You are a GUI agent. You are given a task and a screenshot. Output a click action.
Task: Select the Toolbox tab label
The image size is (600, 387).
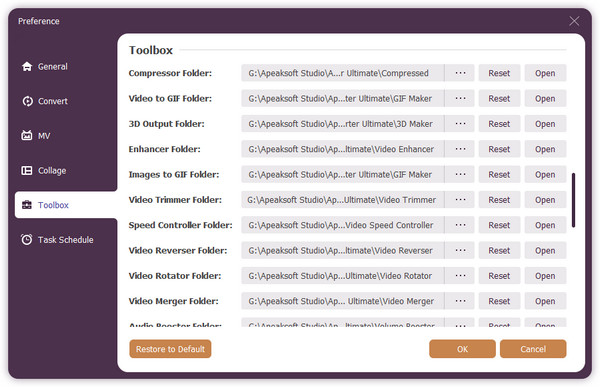[53, 205]
